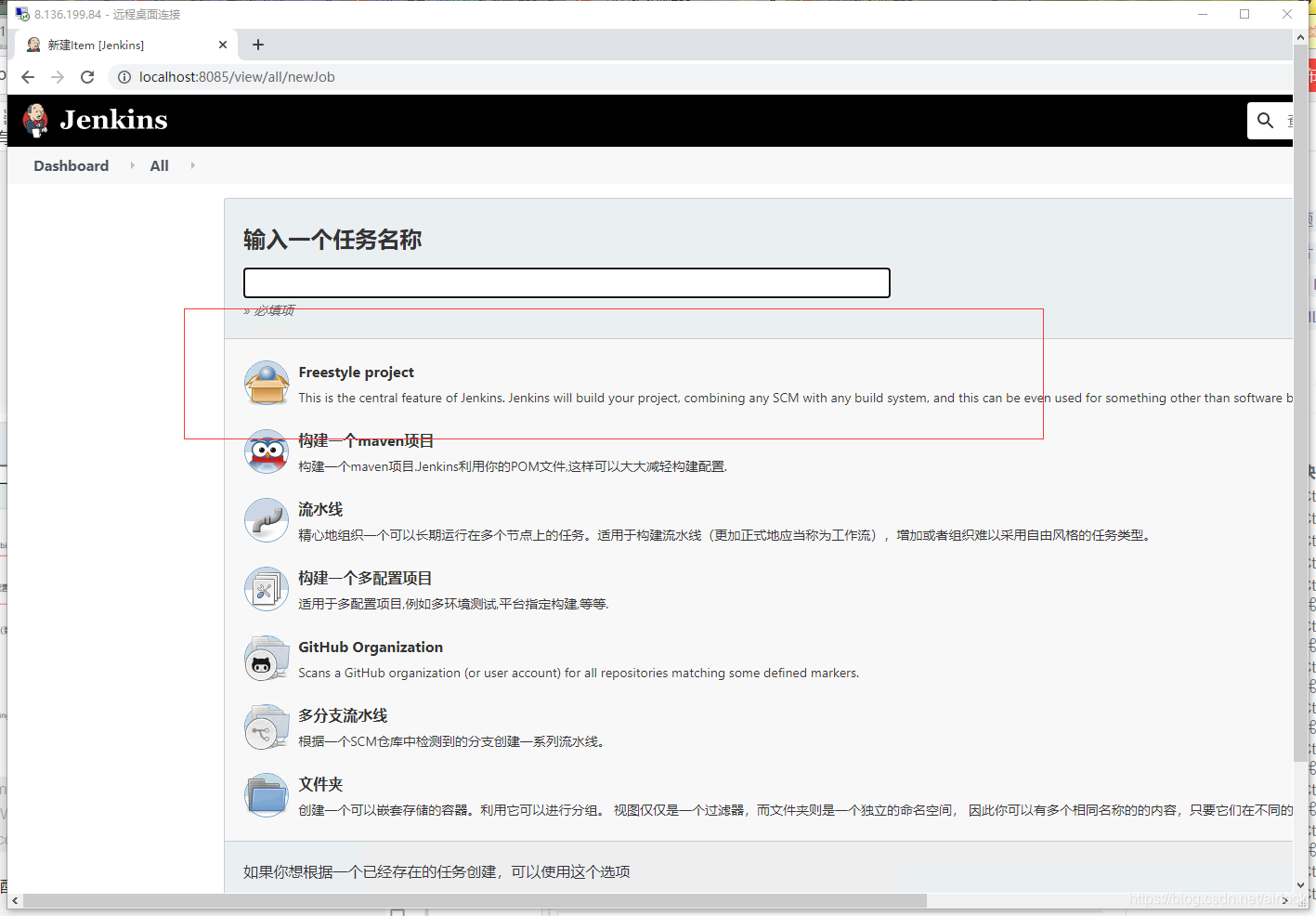Open a new browser tab
This screenshot has width=1316, height=916.
pyautogui.click(x=257, y=45)
